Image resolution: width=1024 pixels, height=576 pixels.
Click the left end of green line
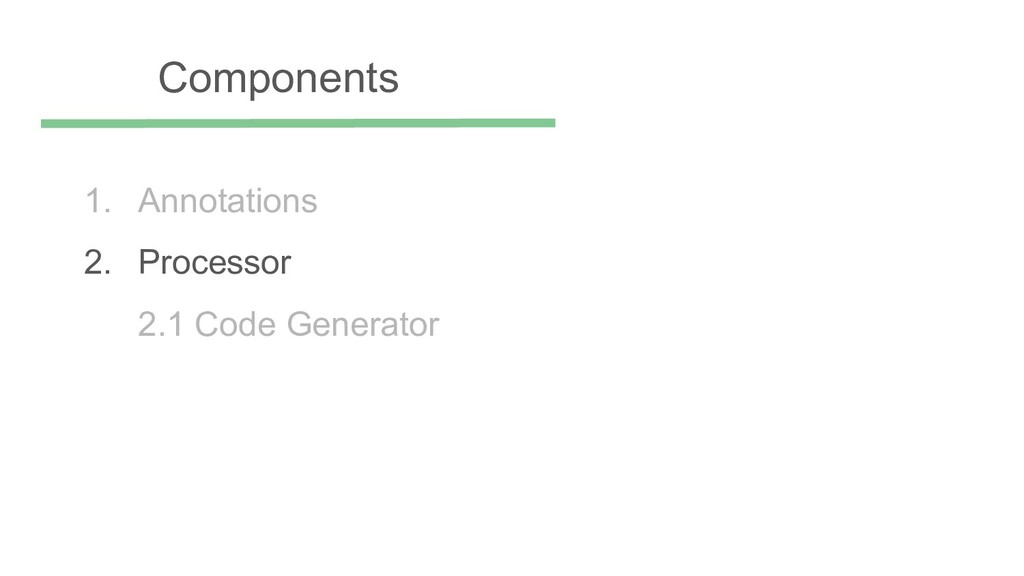pyautogui.click(x=45, y=123)
